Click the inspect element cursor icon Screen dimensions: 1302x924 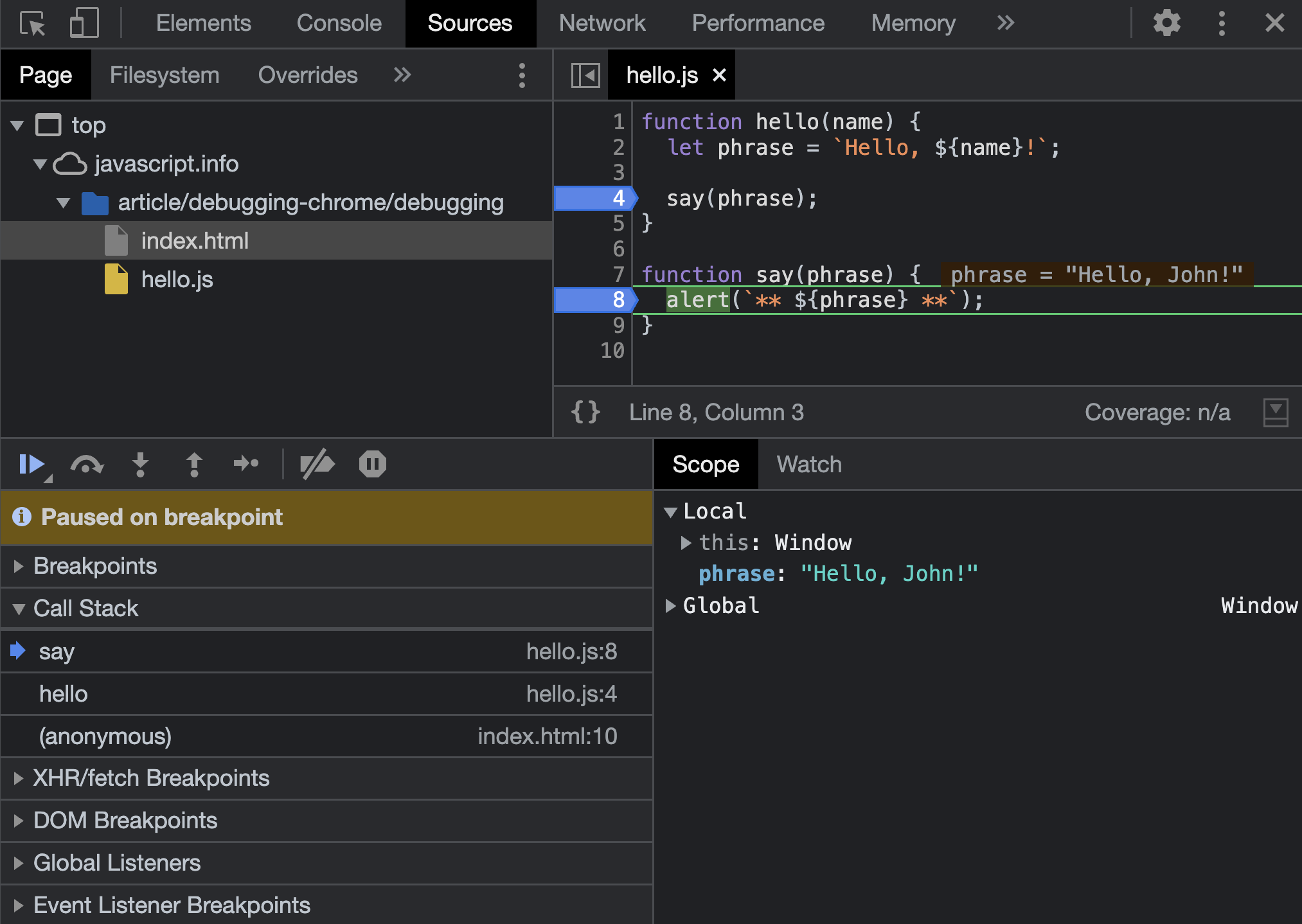(32, 24)
